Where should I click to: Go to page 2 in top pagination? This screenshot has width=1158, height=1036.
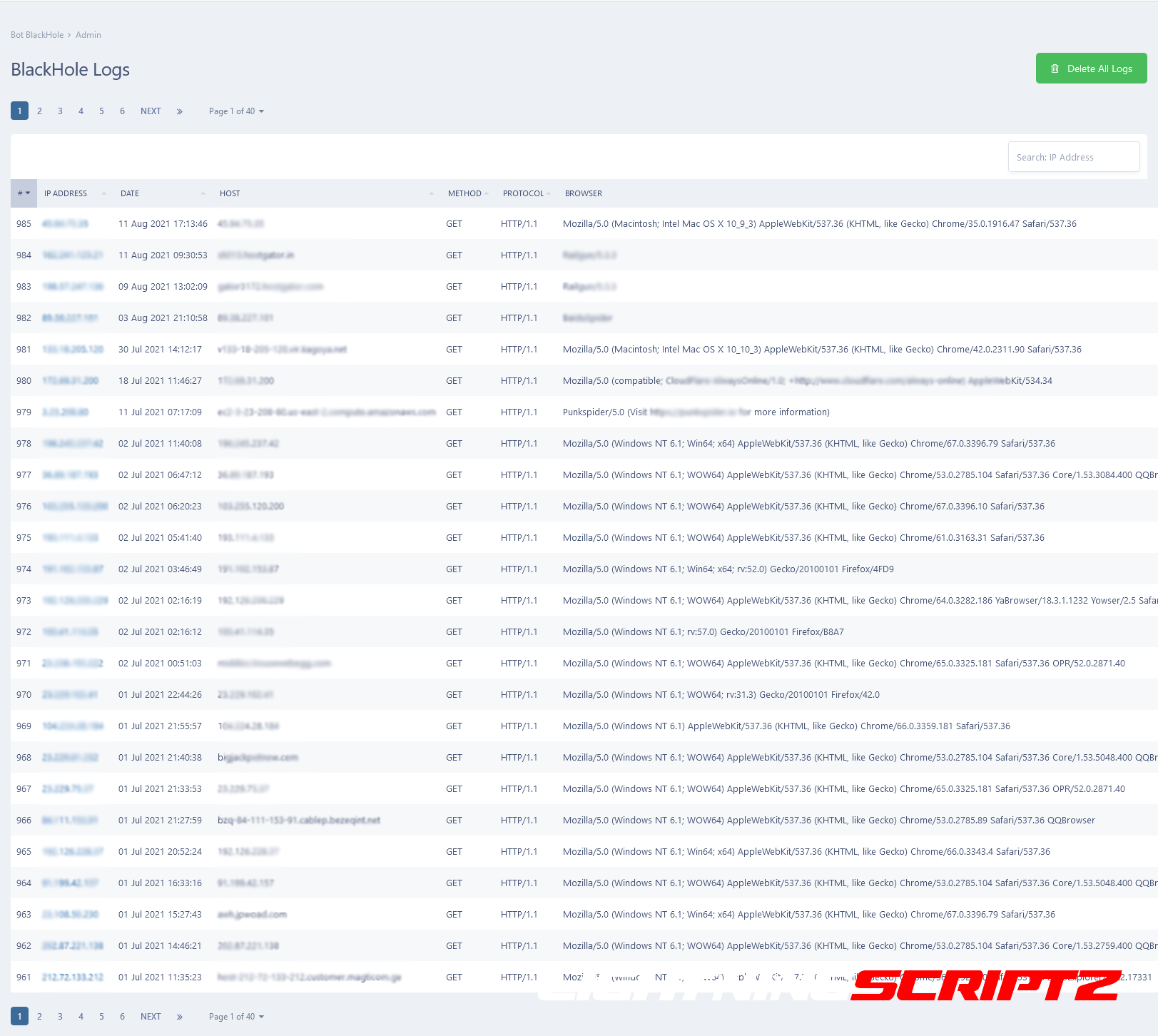[39, 111]
